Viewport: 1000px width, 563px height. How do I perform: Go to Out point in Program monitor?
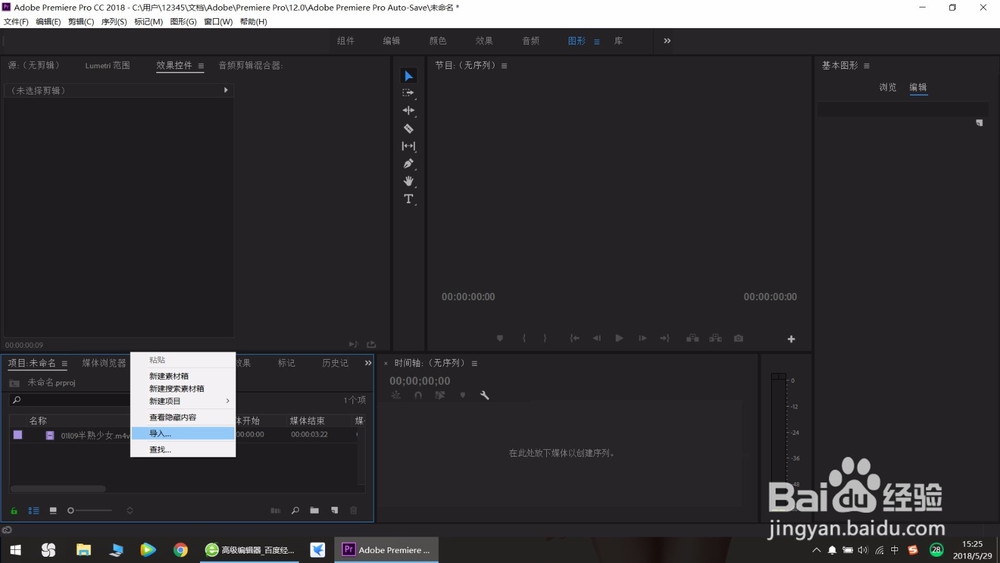(x=665, y=339)
